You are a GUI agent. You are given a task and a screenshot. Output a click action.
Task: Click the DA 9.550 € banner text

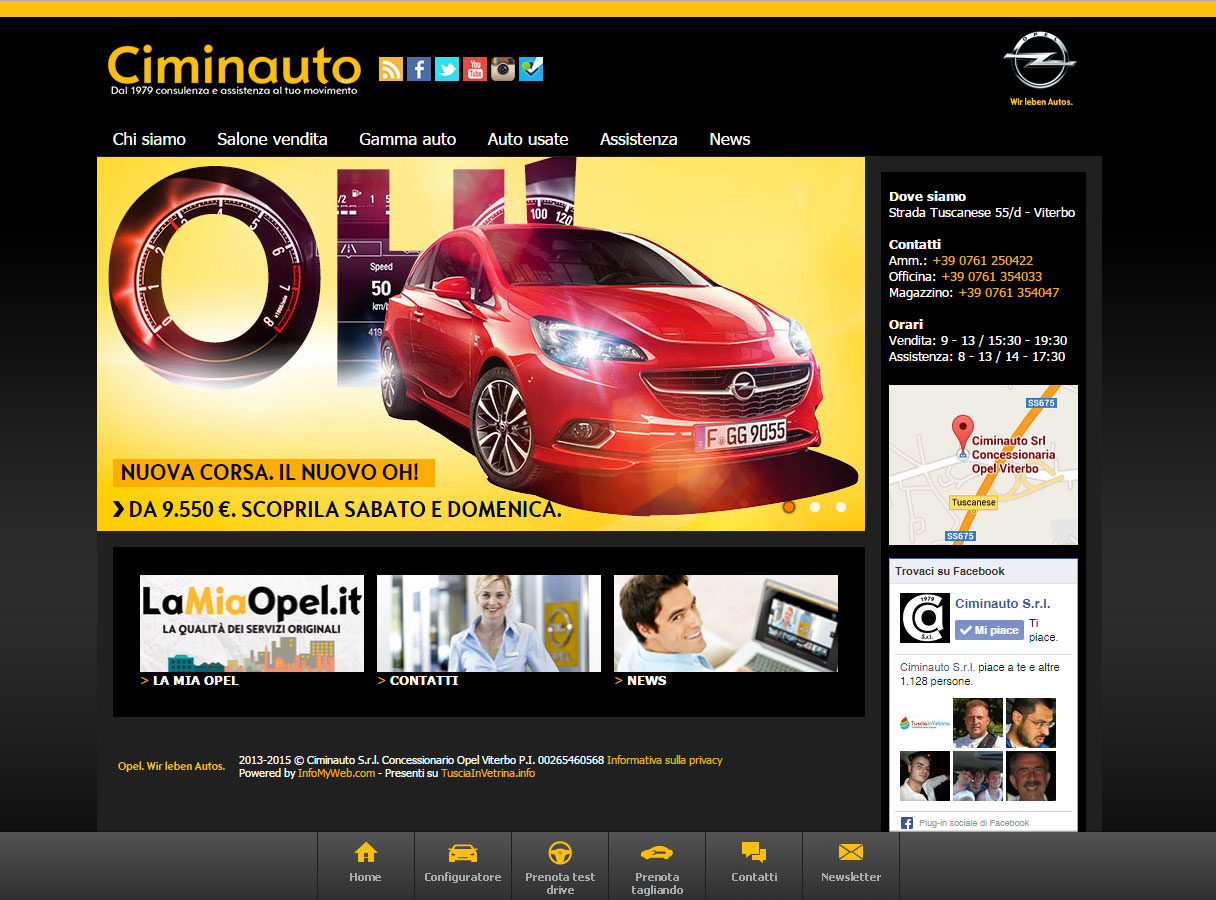[x=337, y=509]
